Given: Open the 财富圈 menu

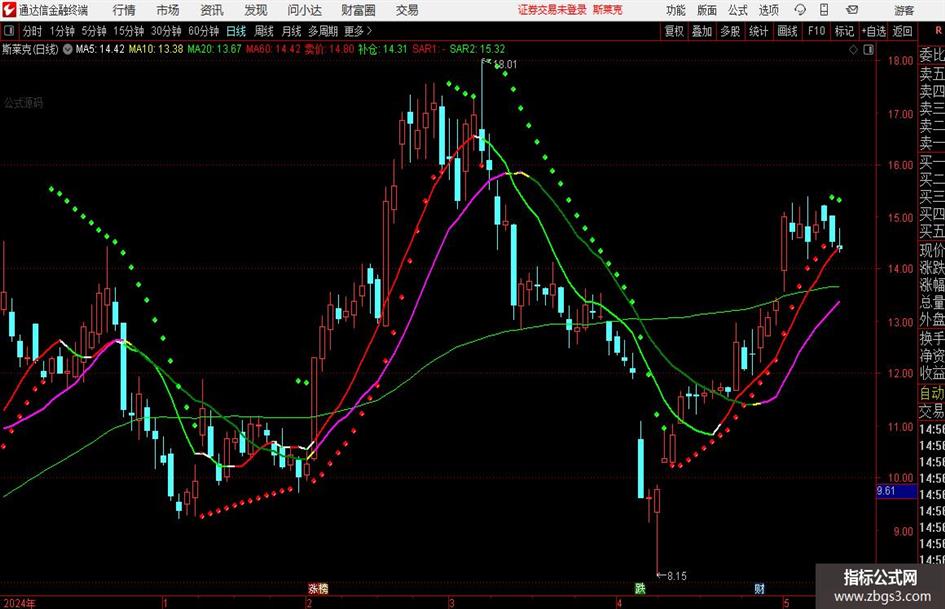Looking at the screenshot, I should point(358,10).
